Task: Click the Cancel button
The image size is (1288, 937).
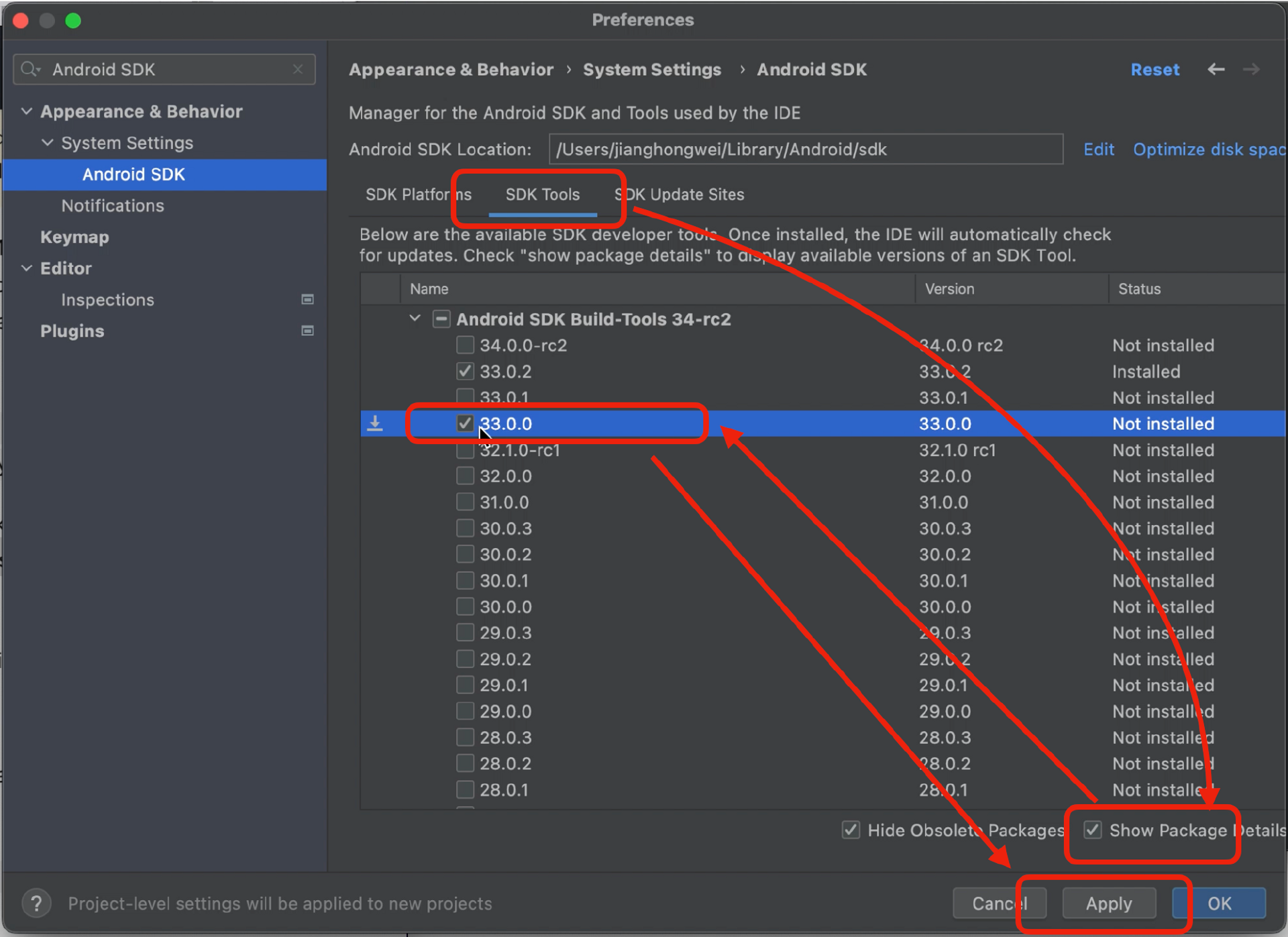Action: [1000, 903]
